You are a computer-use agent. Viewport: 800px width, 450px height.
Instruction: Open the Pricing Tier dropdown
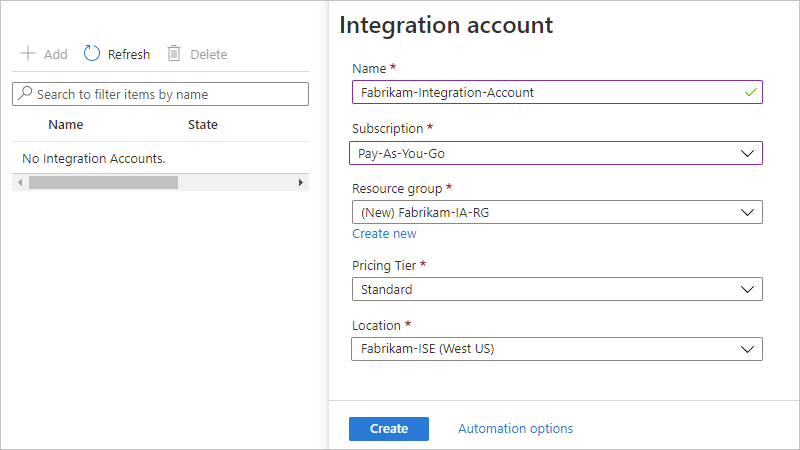click(557, 289)
